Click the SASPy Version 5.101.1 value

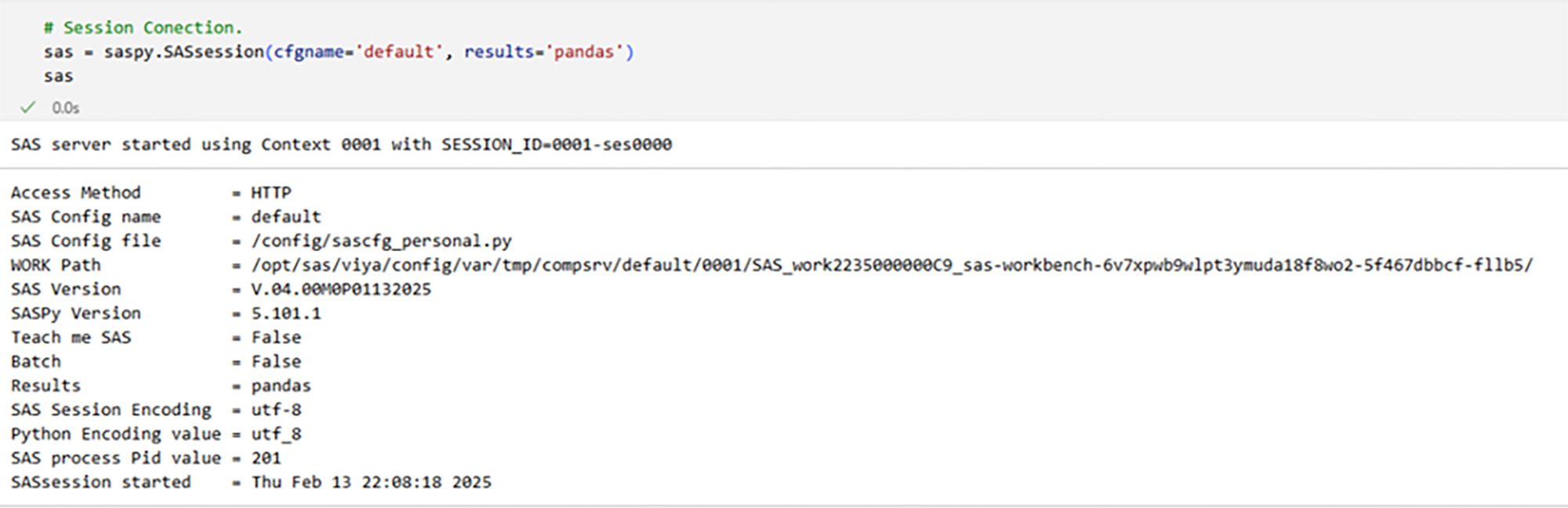click(x=286, y=314)
